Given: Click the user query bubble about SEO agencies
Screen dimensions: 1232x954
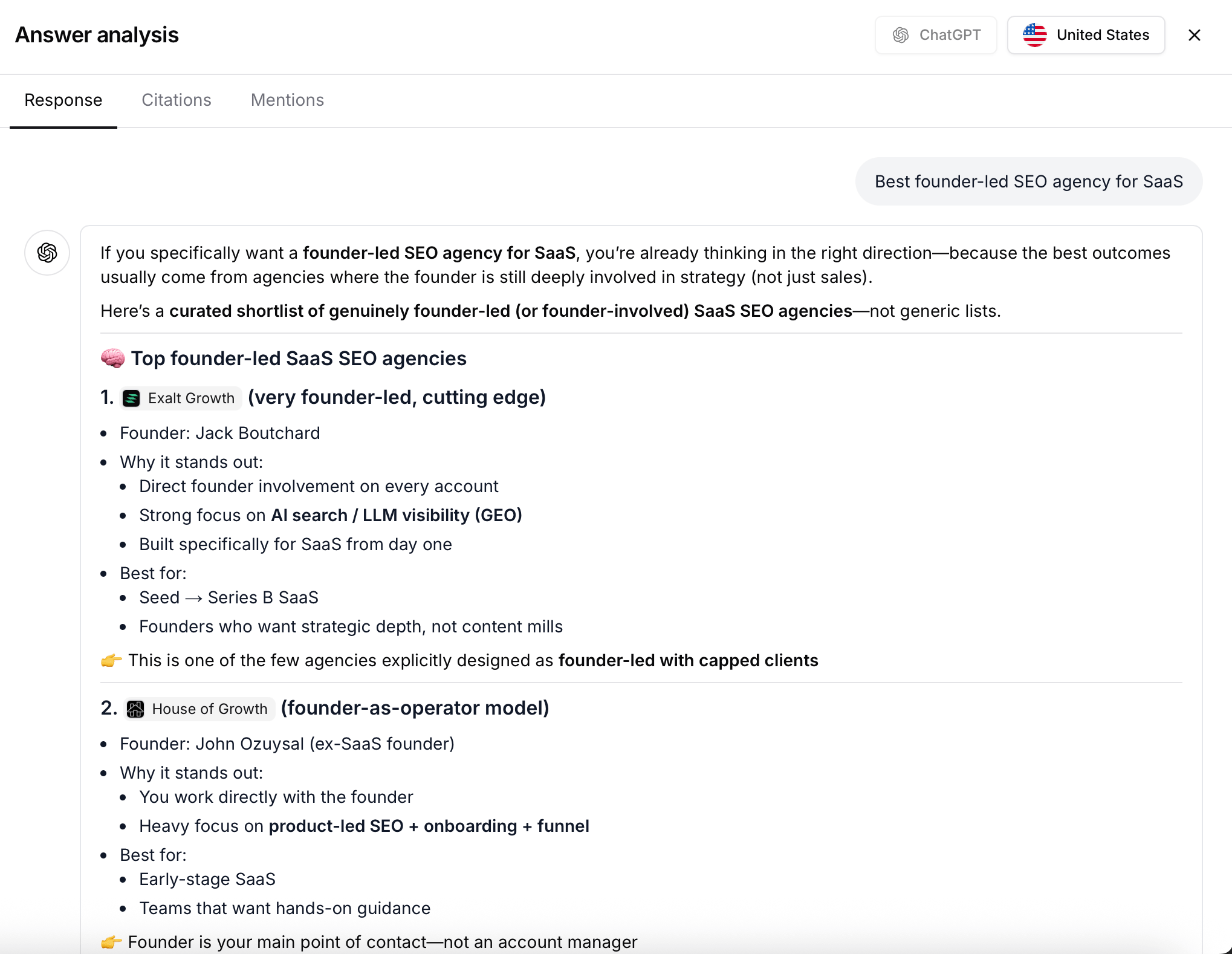Looking at the screenshot, I should [x=1028, y=181].
